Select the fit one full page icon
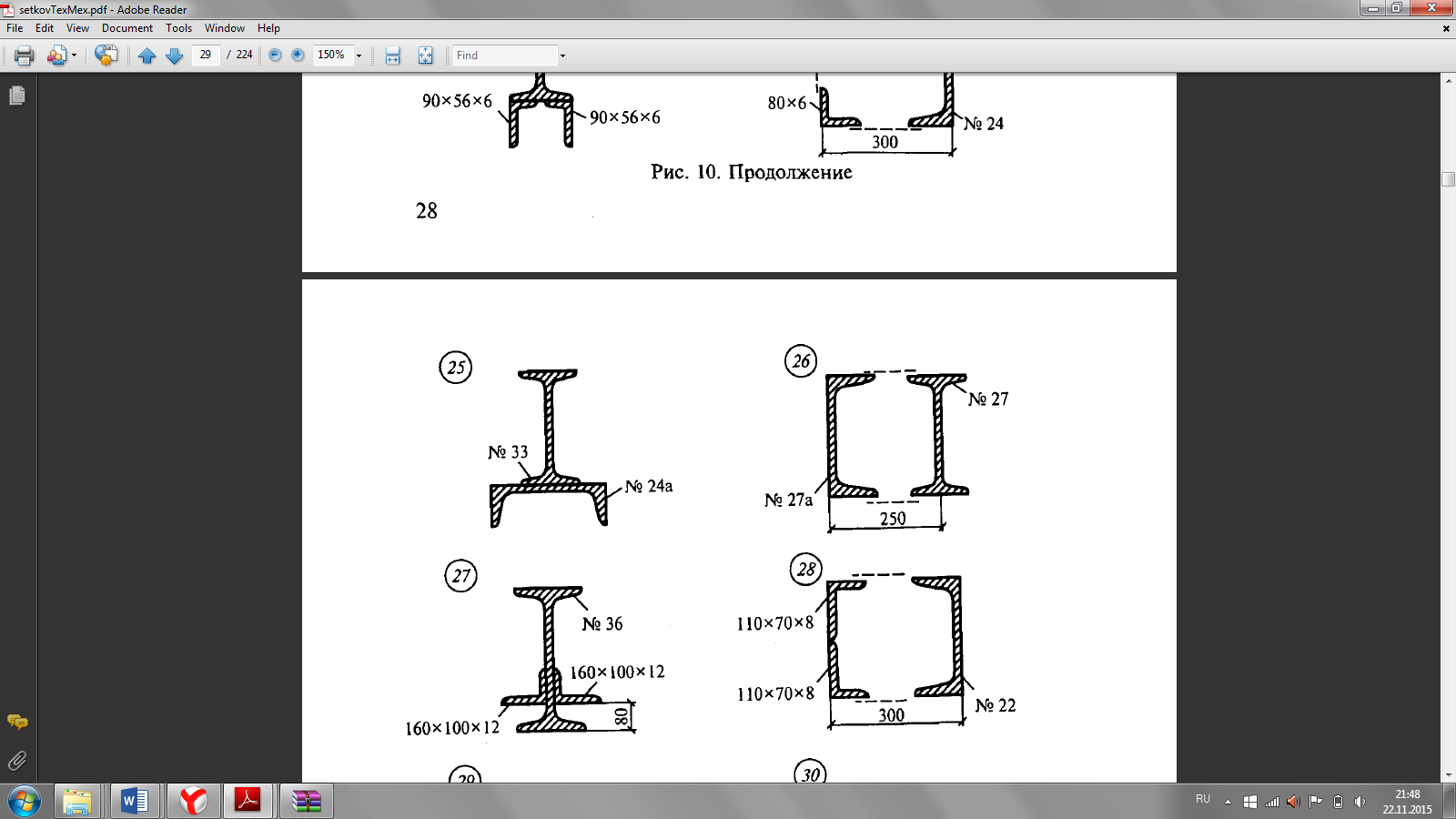Screen dimensions: 1456x819 (425, 56)
